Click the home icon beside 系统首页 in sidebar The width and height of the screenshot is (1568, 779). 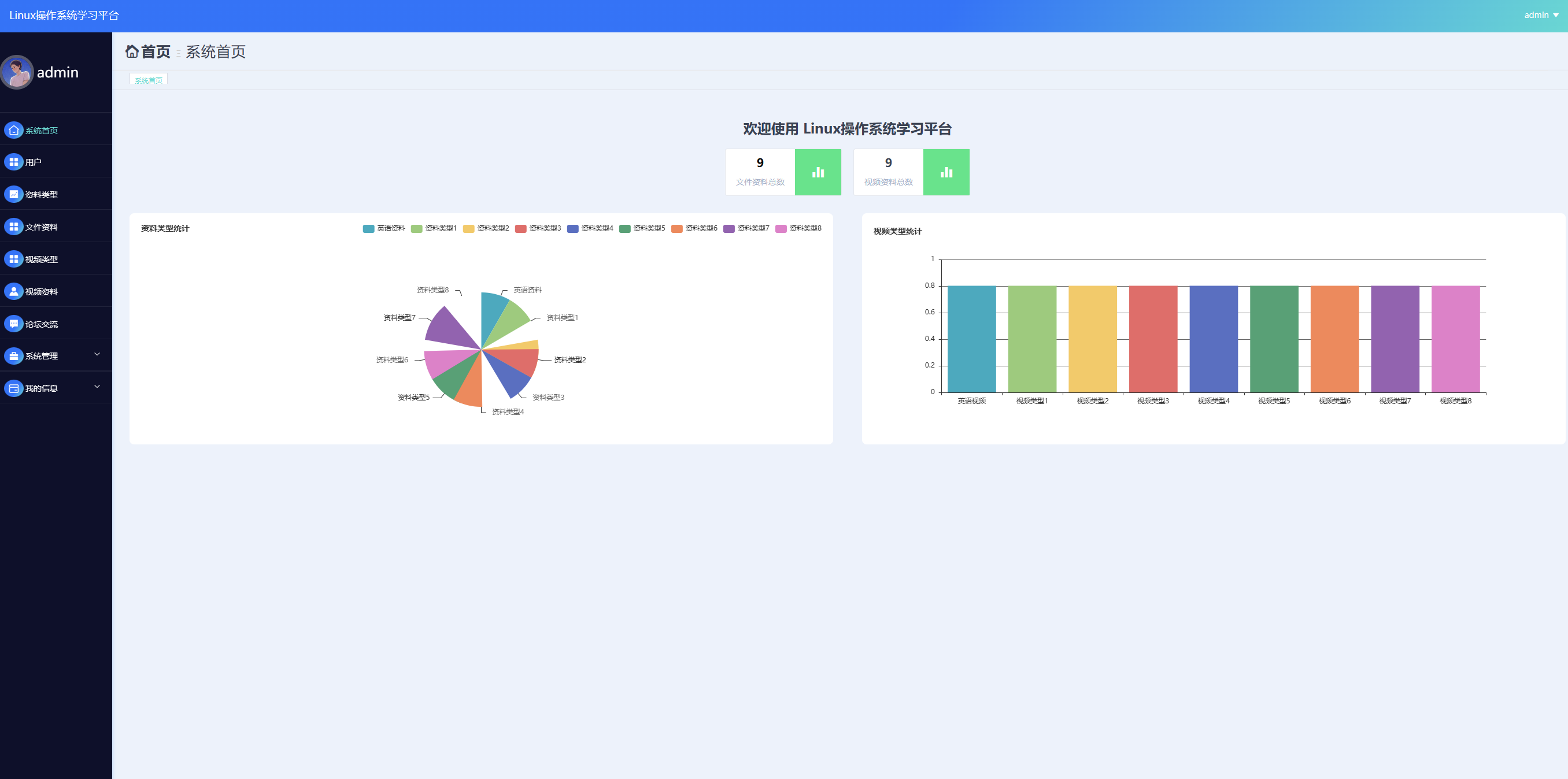[x=13, y=130]
